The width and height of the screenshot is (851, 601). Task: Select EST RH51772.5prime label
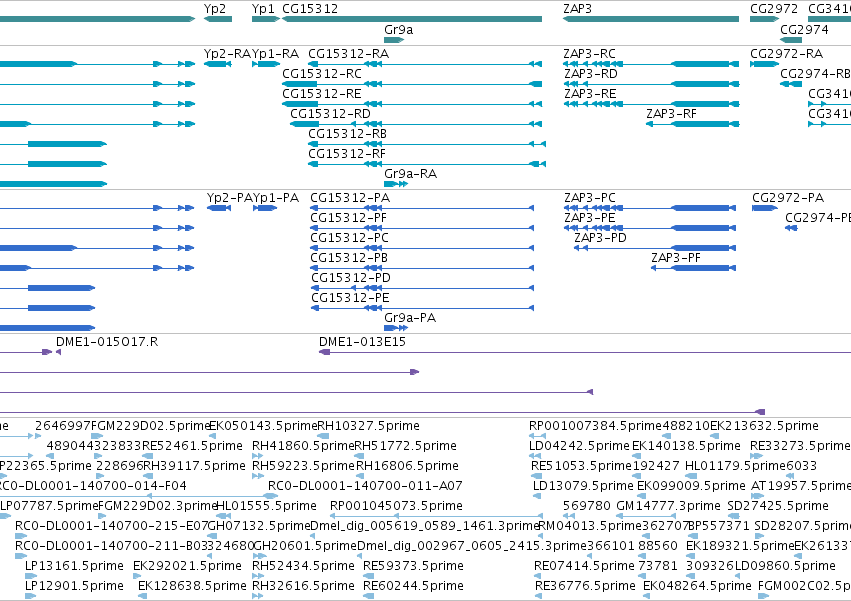pos(405,446)
